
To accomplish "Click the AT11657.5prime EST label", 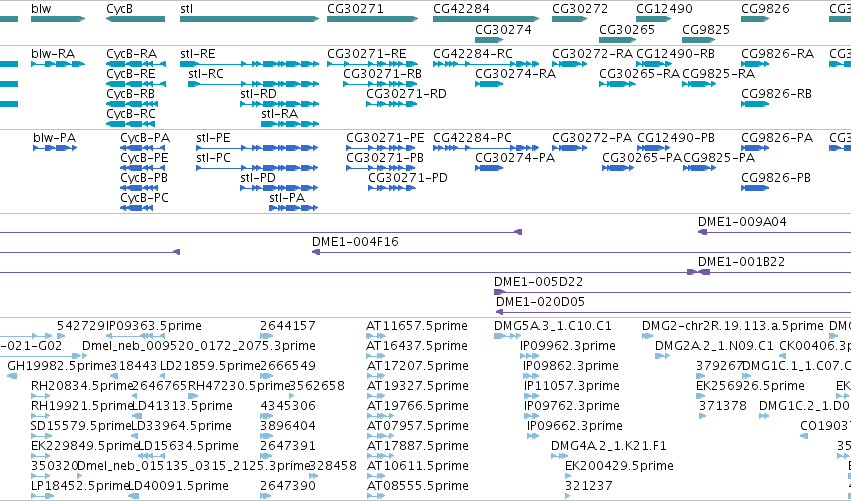I will [x=417, y=326].
